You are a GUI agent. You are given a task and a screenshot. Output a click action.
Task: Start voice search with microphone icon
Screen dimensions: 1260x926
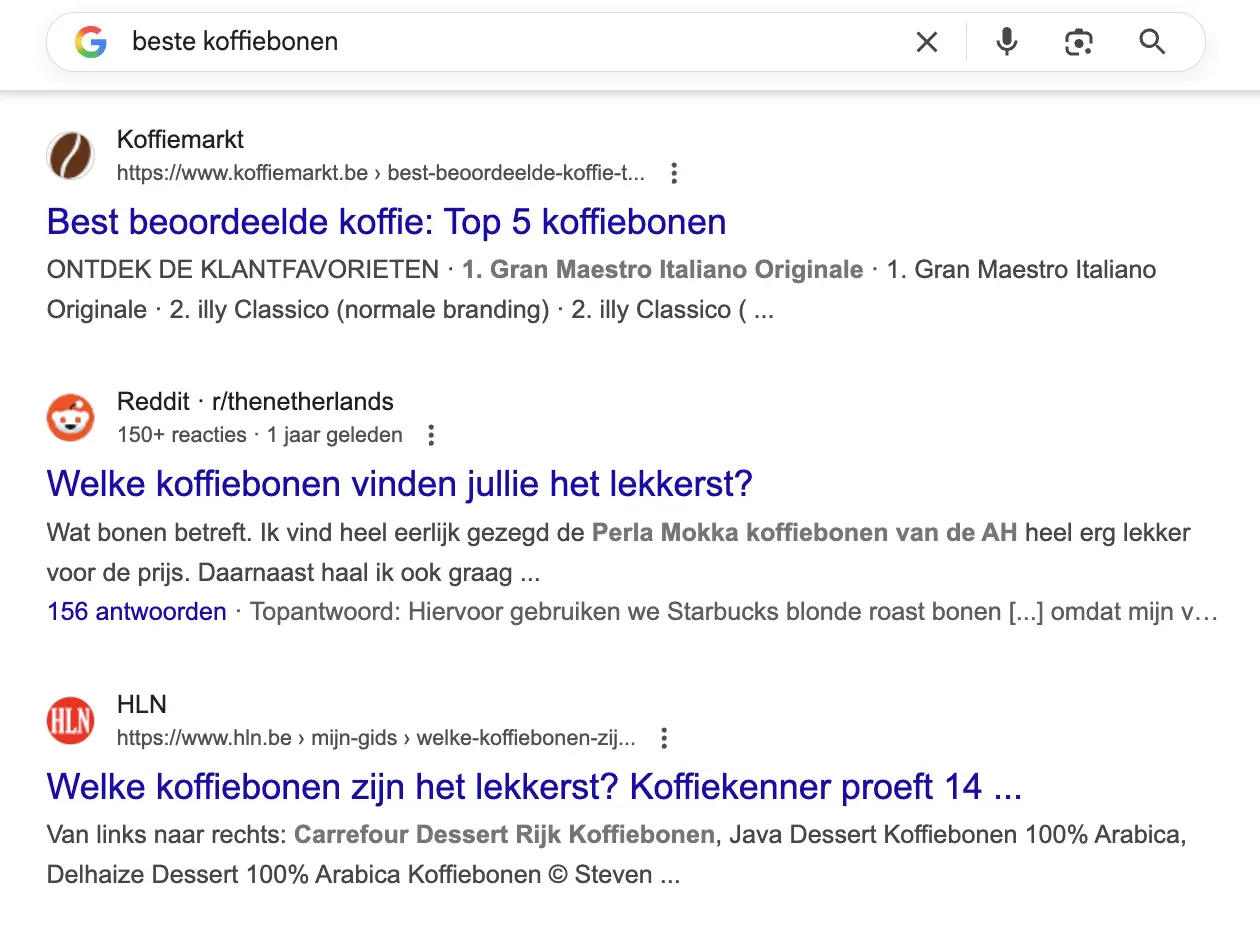click(1007, 42)
